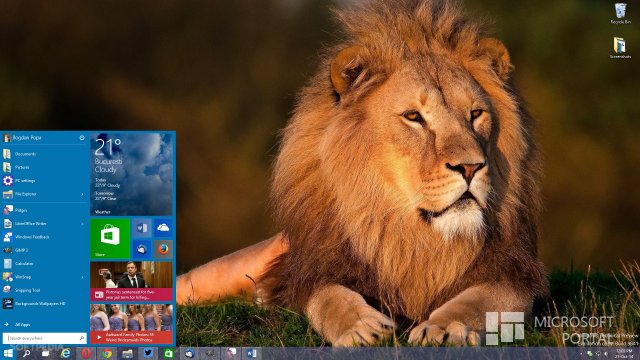
Task: Expand the File Explorer jump list arrow
Action: 82,194
